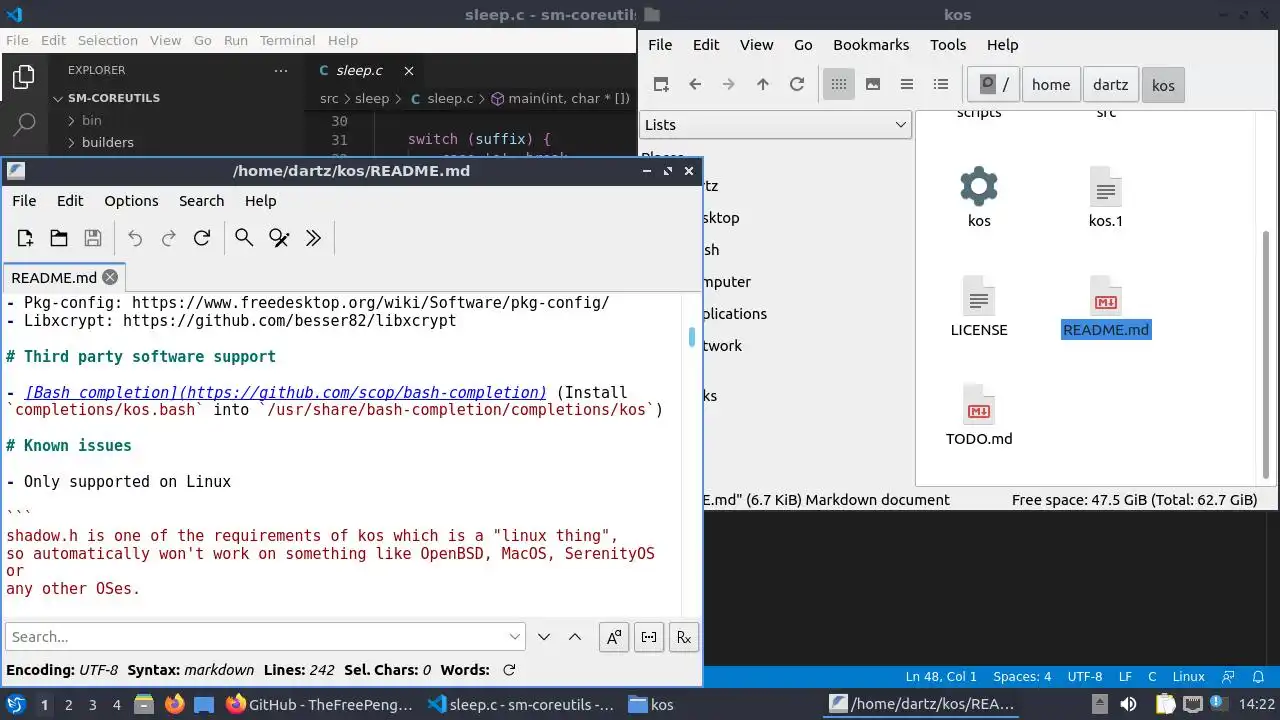Toggle regular expression search option
This screenshot has height=720, width=1280.
(684, 637)
